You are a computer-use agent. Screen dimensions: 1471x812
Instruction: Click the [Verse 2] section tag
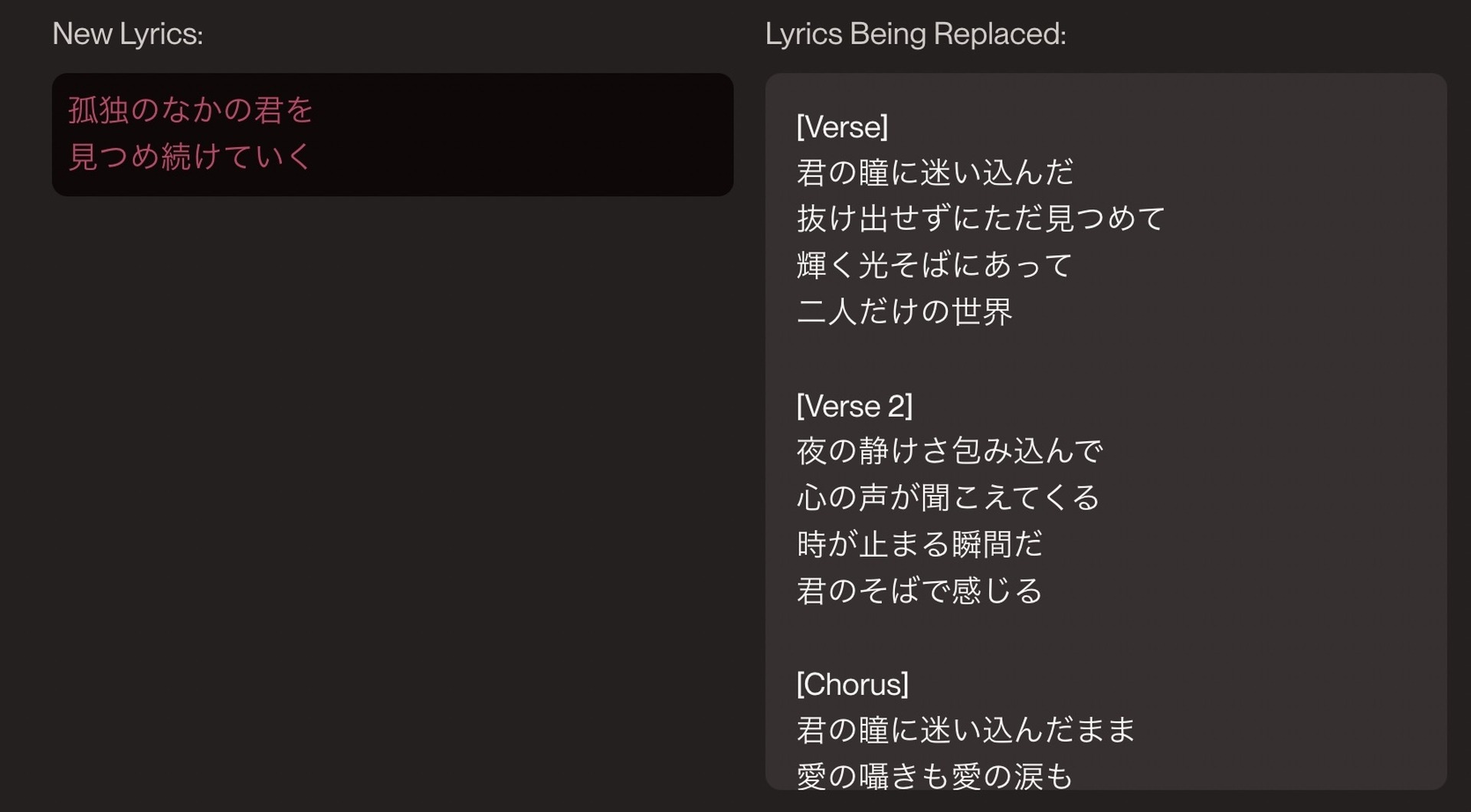click(854, 405)
